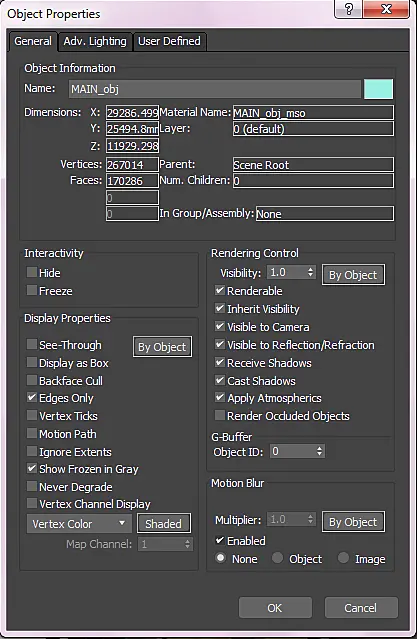Screen dimensions: 417x639
Task: Click the Object ID spinner arrows
Action: tap(319, 451)
